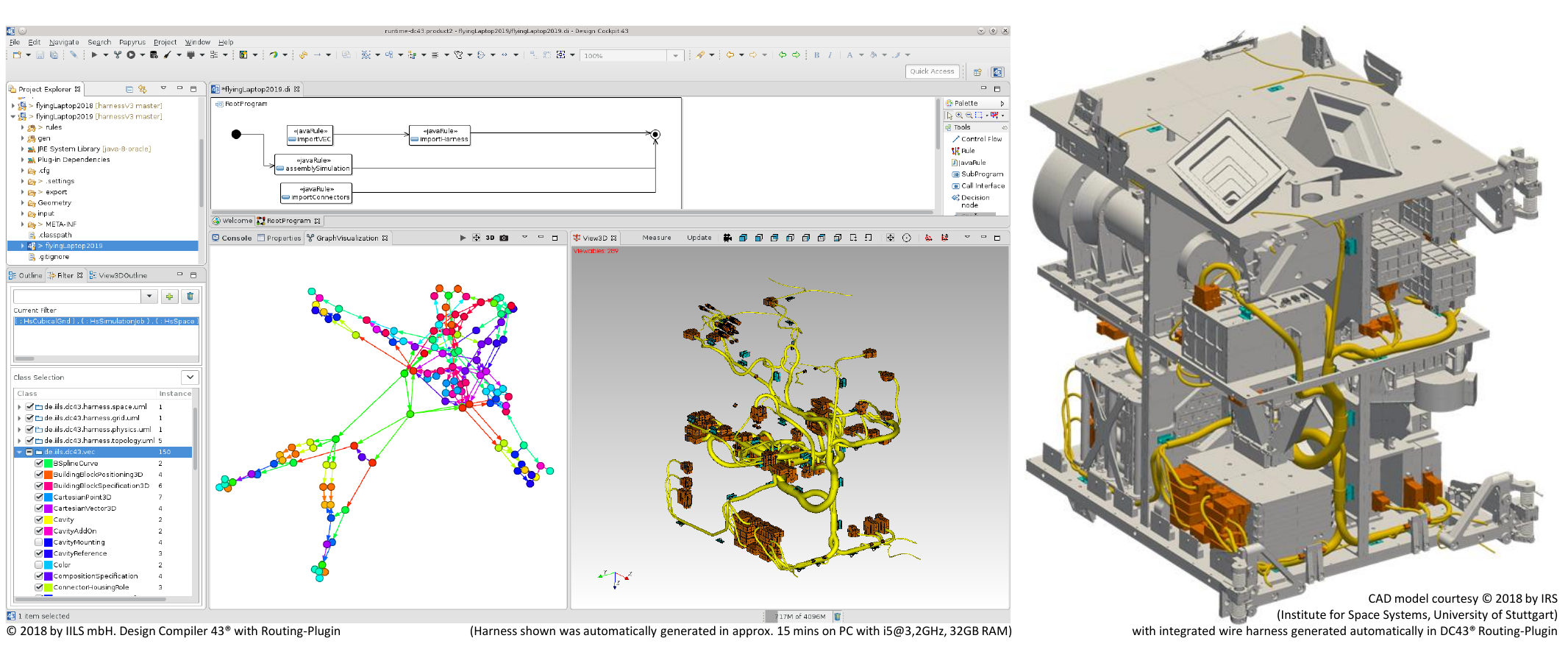Check the Color class checkbox
Screen dimensions: 1568x652
coord(39,565)
